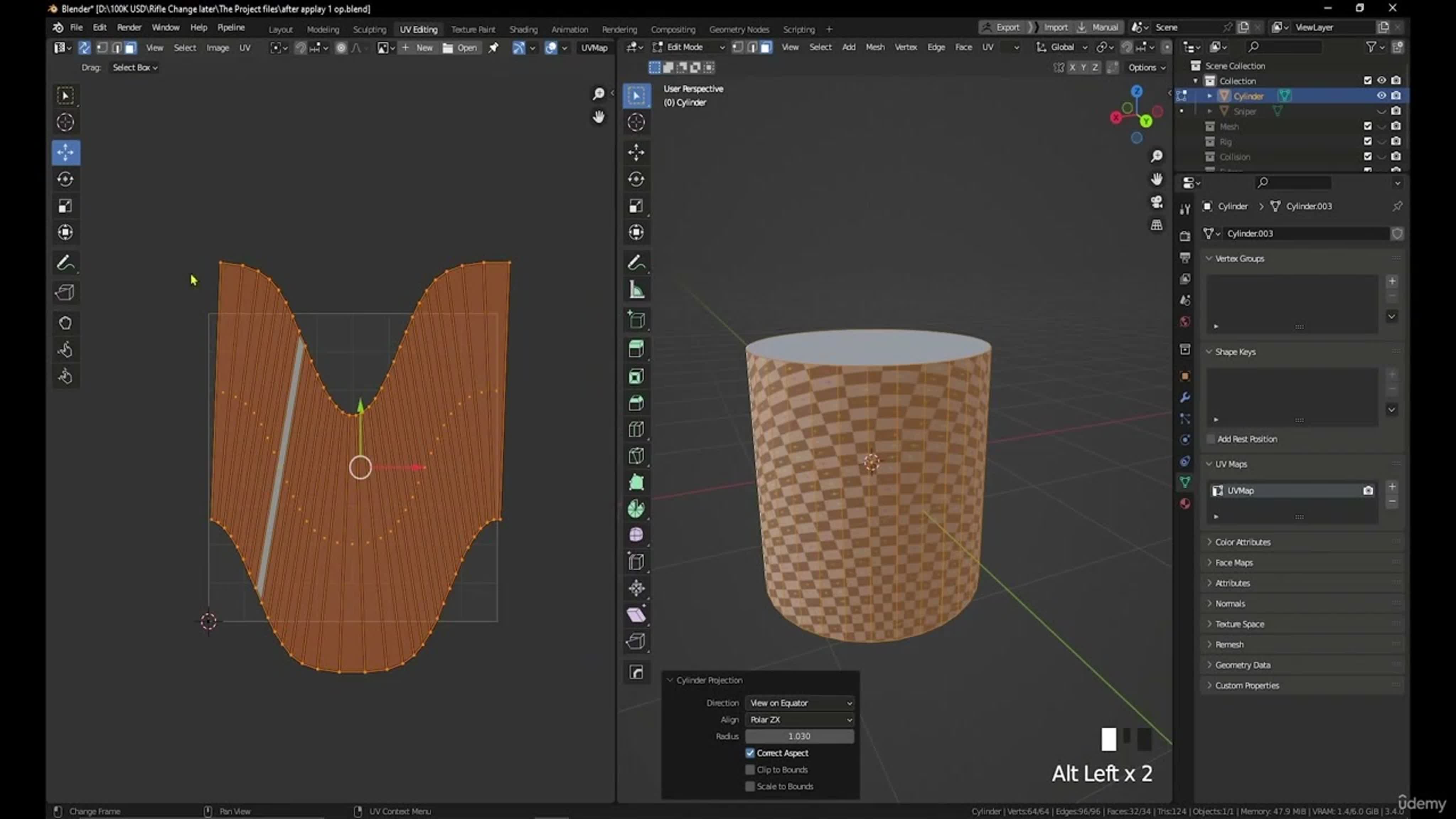Open the Edit Mode dropdown

[689, 48]
